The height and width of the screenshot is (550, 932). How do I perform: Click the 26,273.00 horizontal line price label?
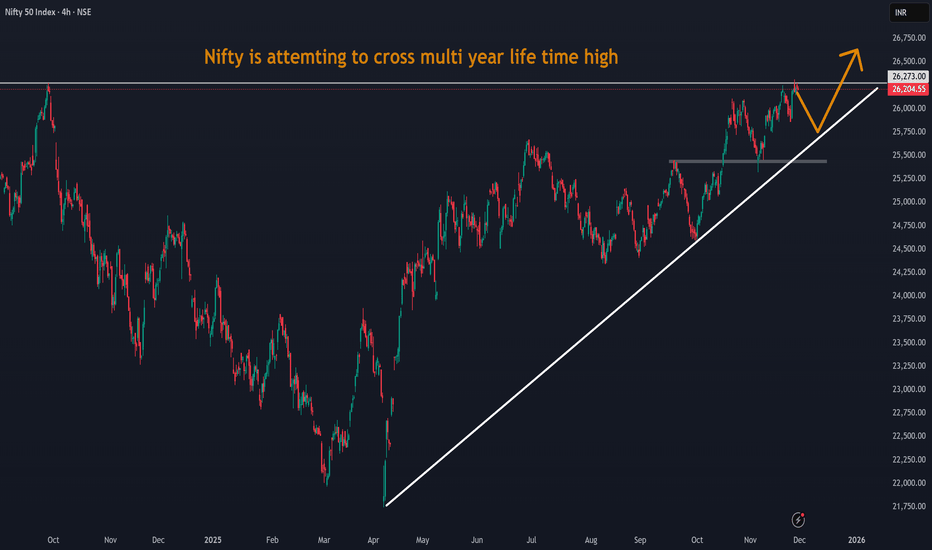click(x=903, y=76)
